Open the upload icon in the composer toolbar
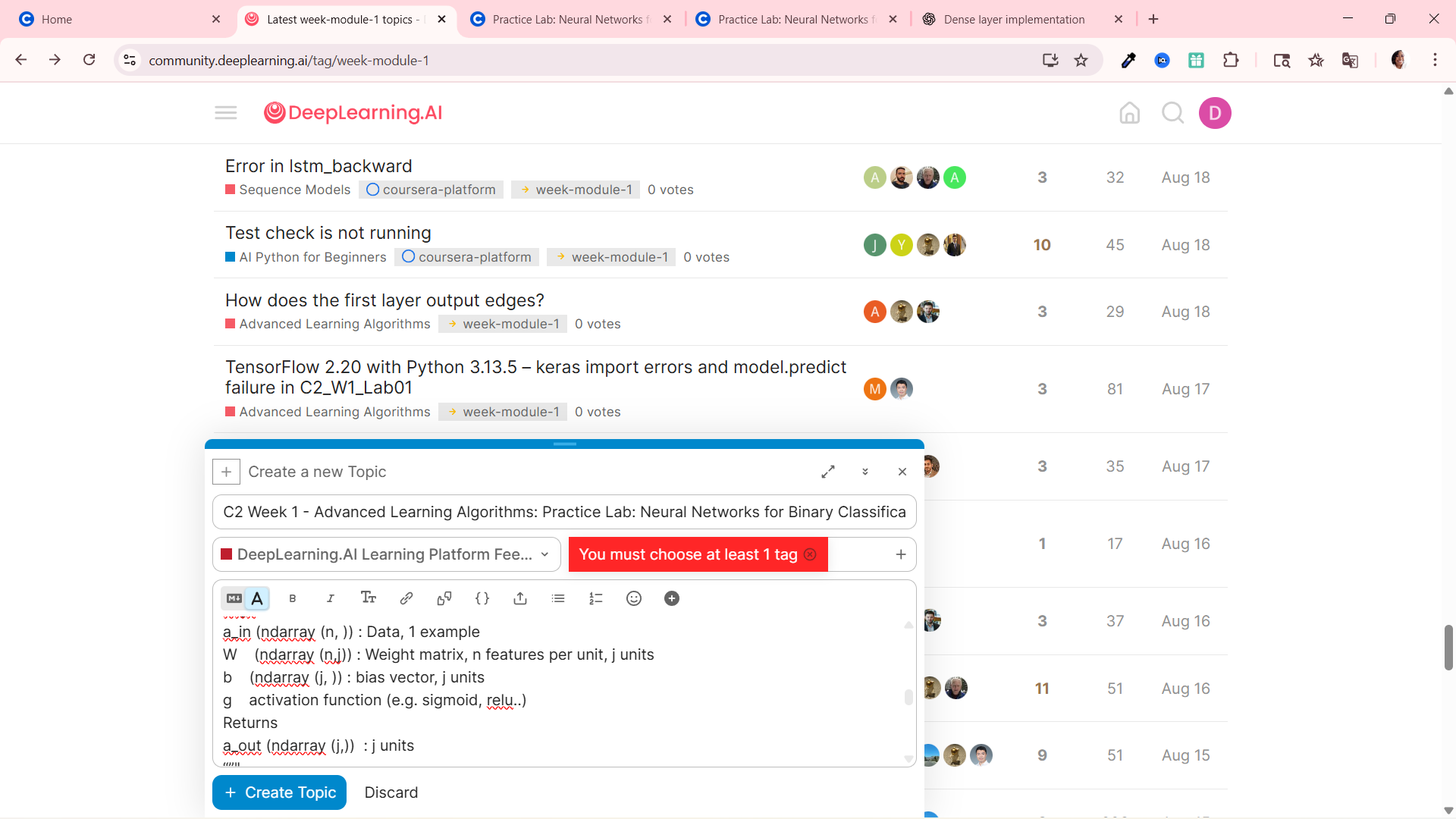Screen dimensions: 1456x819 coord(520,598)
